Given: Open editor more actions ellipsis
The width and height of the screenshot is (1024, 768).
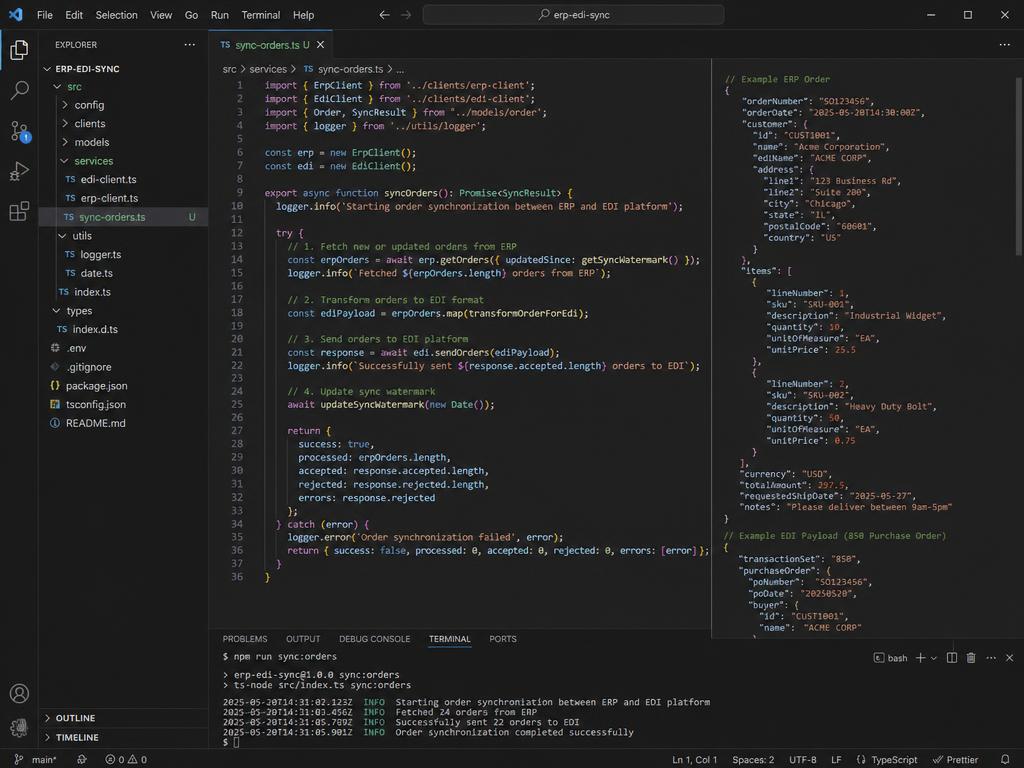Looking at the screenshot, I should tap(1004, 44).
